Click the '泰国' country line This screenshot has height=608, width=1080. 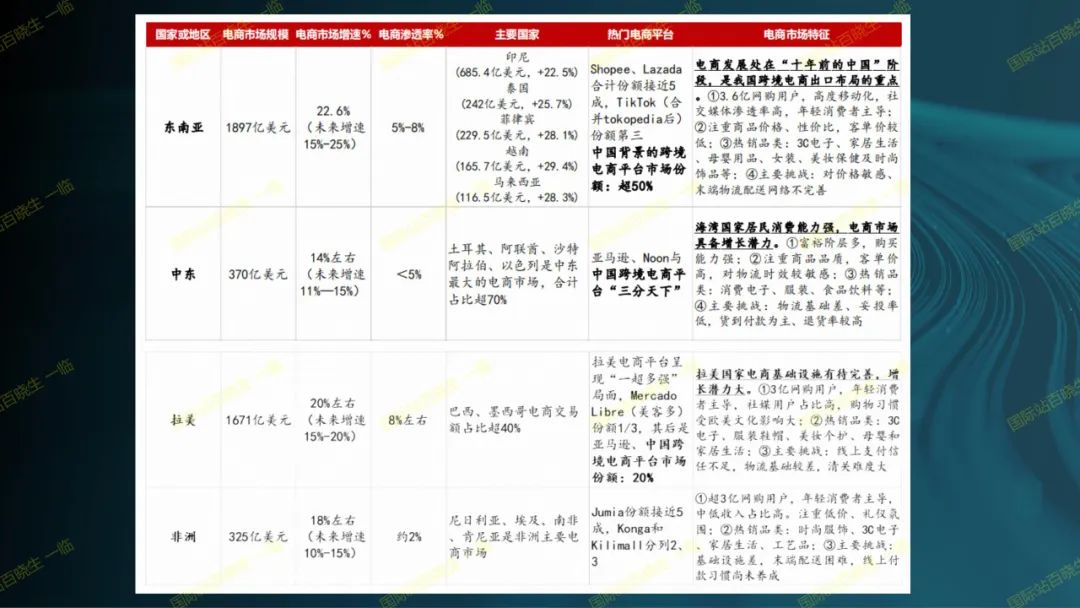pyautogui.click(x=517, y=88)
